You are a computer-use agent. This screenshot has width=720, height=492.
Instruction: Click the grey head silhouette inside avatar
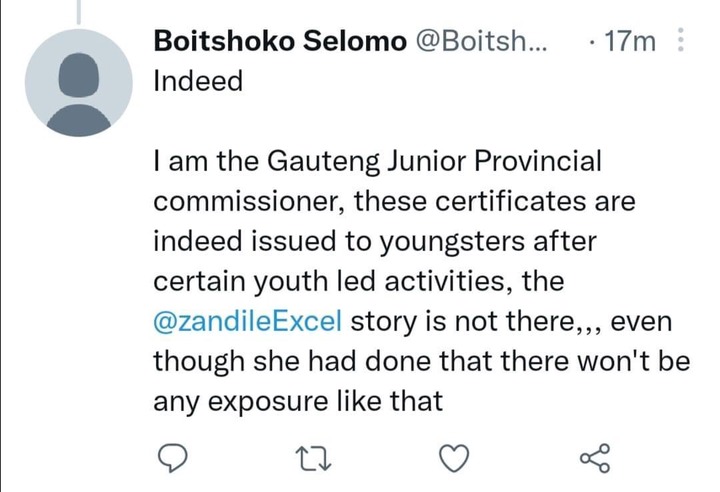click(x=79, y=74)
